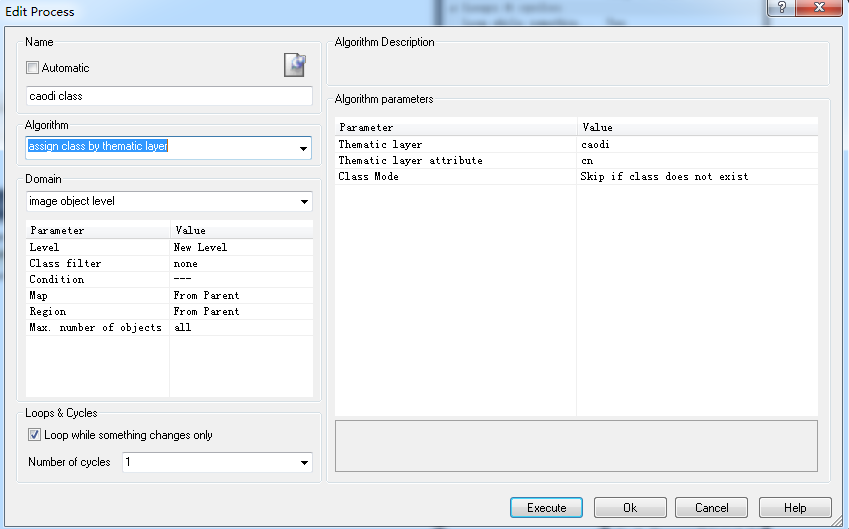Uncheck Loop while something changes only
The image size is (849, 529).
34,435
